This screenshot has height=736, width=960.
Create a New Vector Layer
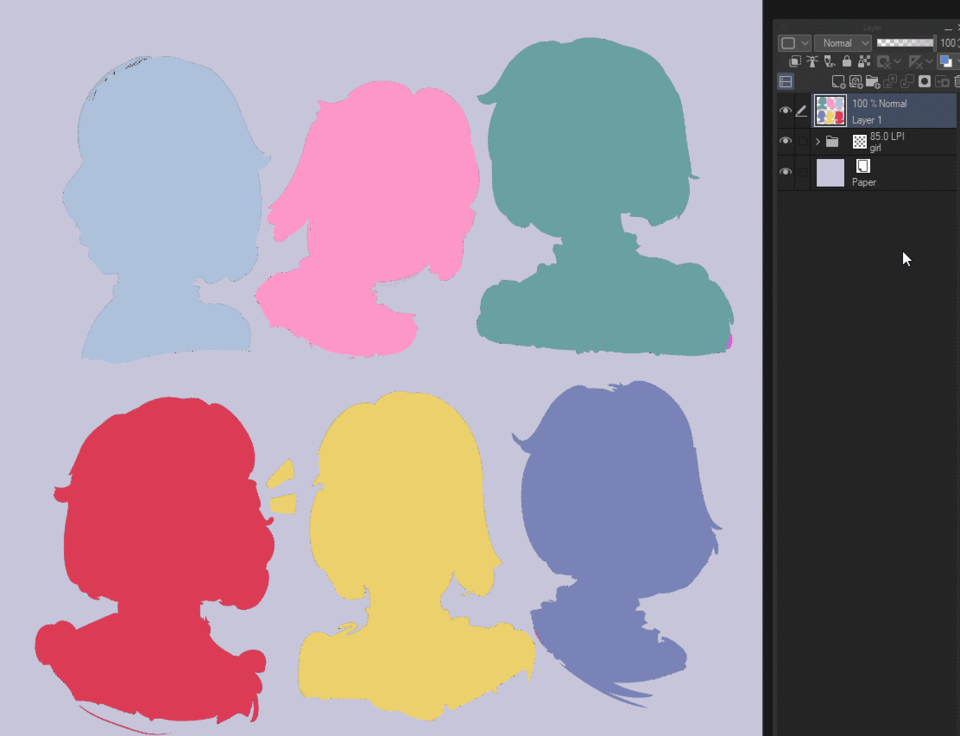click(x=855, y=81)
